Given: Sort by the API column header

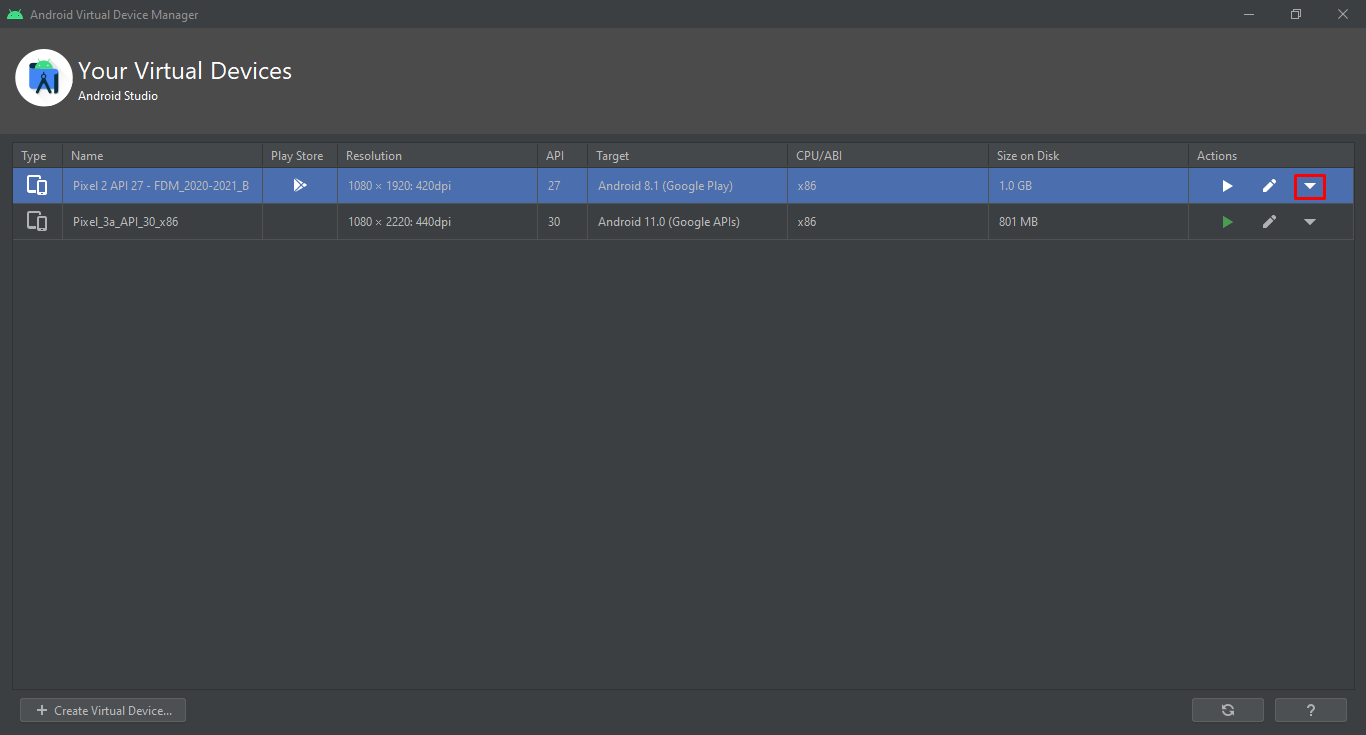Looking at the screenshot, I should (562, 155).
